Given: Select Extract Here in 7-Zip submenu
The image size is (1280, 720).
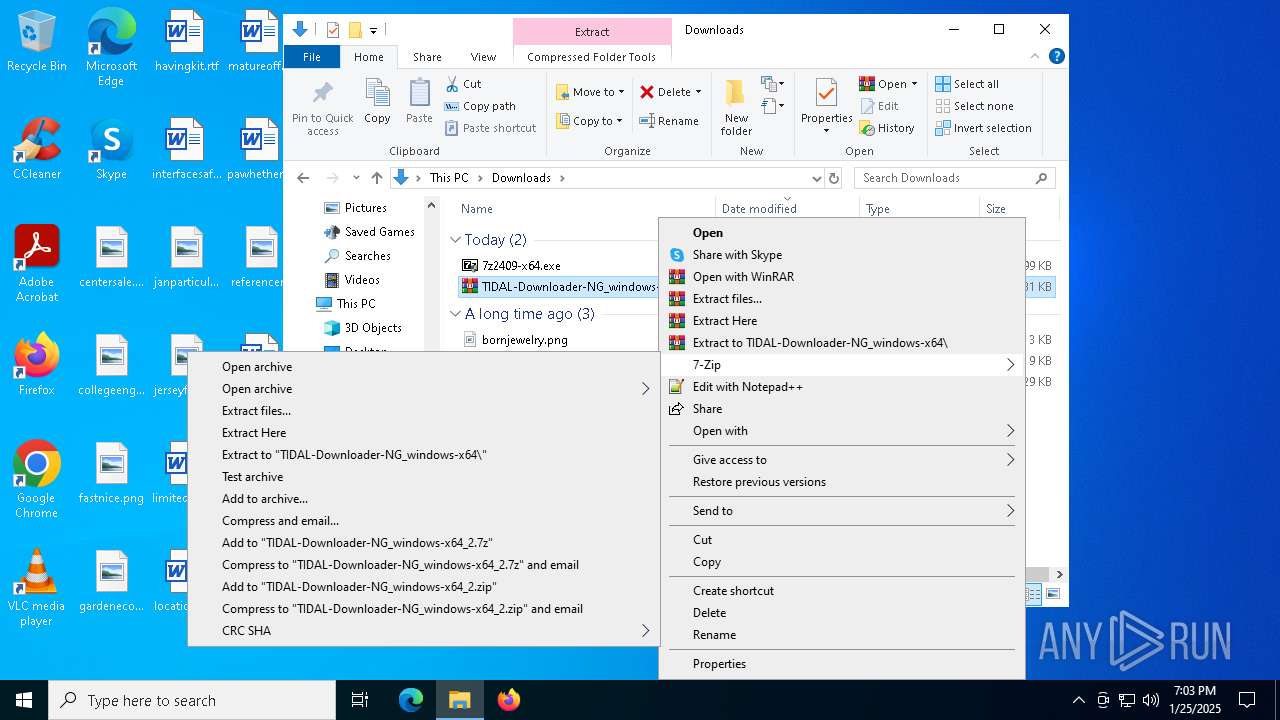Looking at the screenshot, I should pyautogui.click(x=253, y=433).
